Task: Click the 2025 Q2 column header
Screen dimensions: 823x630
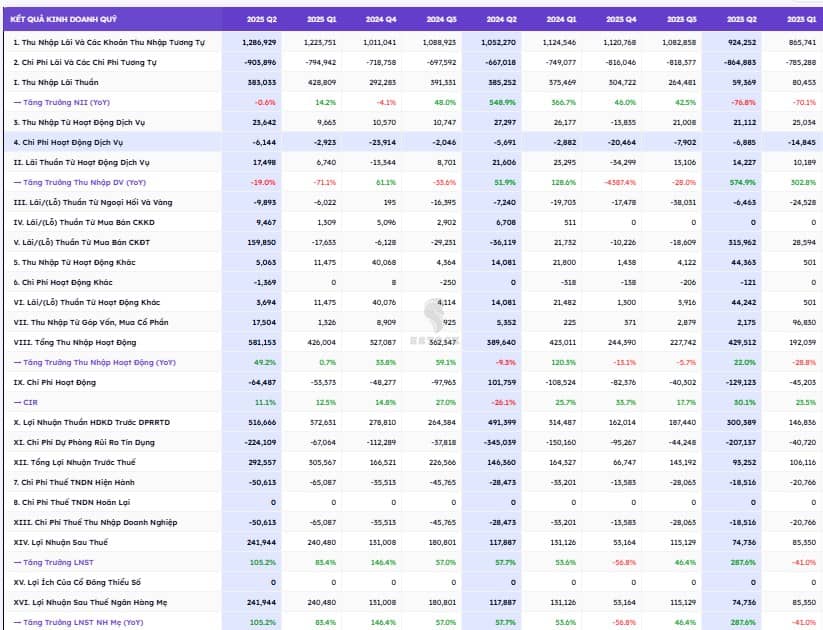Action: [262, 19]
